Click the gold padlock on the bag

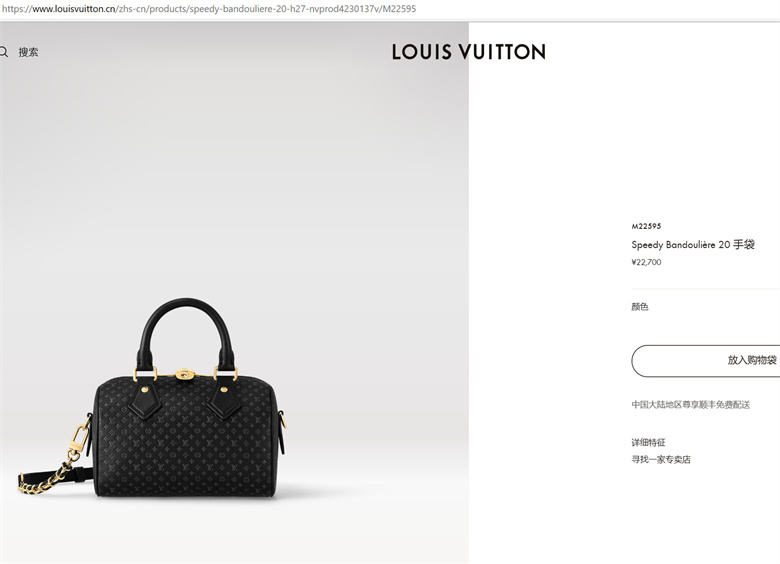(184, 375)
